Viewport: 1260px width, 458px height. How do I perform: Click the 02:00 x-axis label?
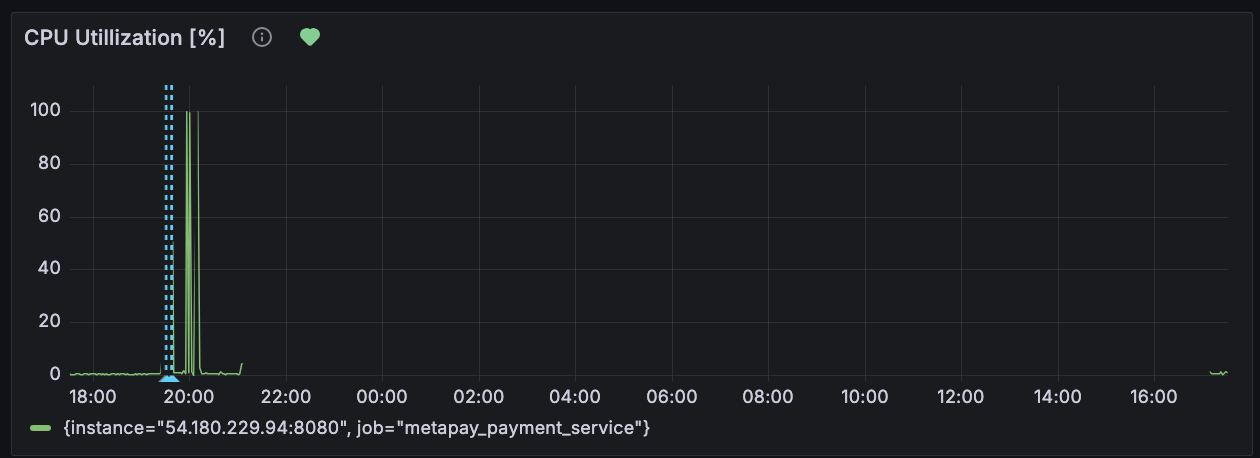pos(478,397)
